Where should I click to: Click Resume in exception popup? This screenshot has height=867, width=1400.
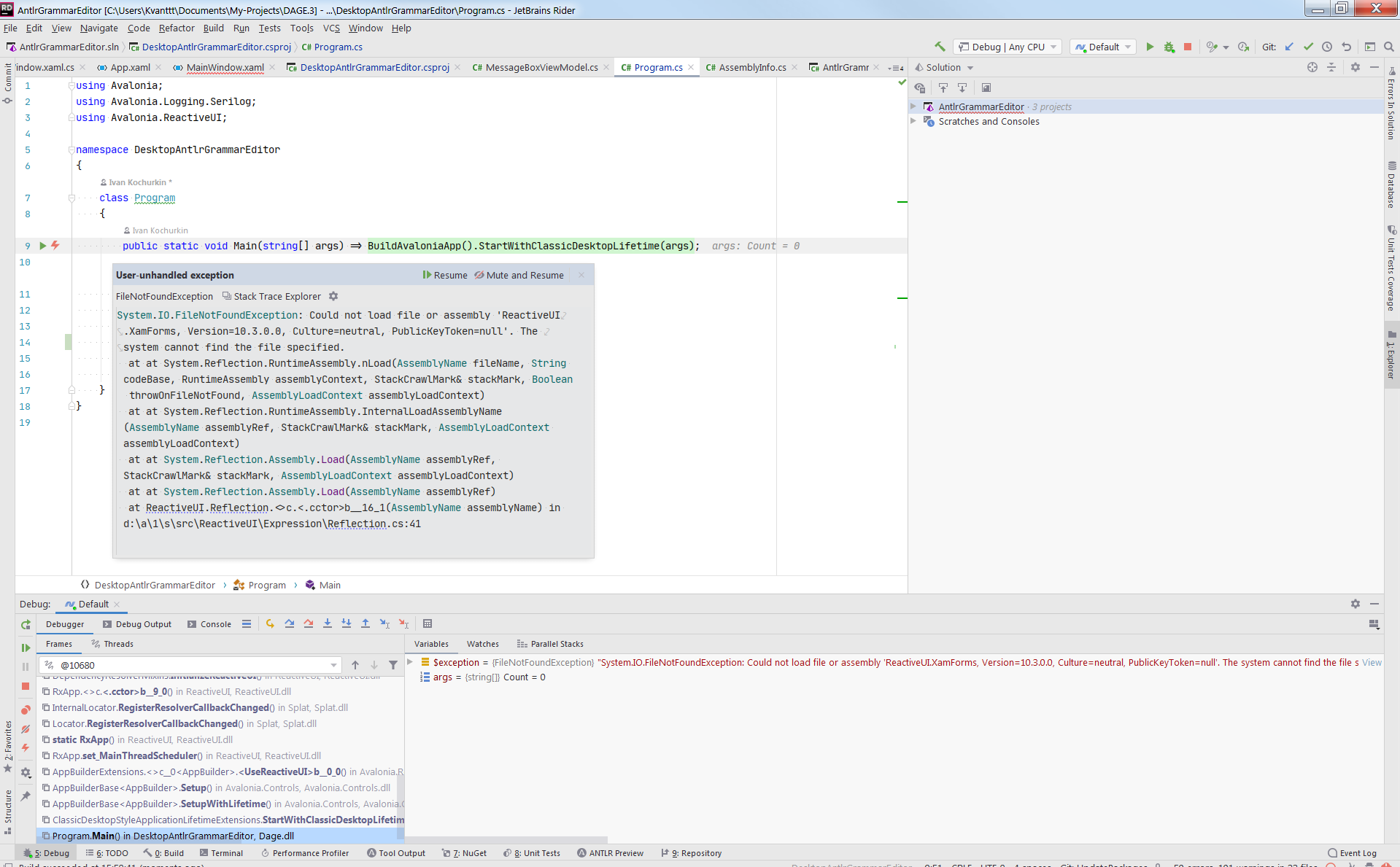point(445,275)
